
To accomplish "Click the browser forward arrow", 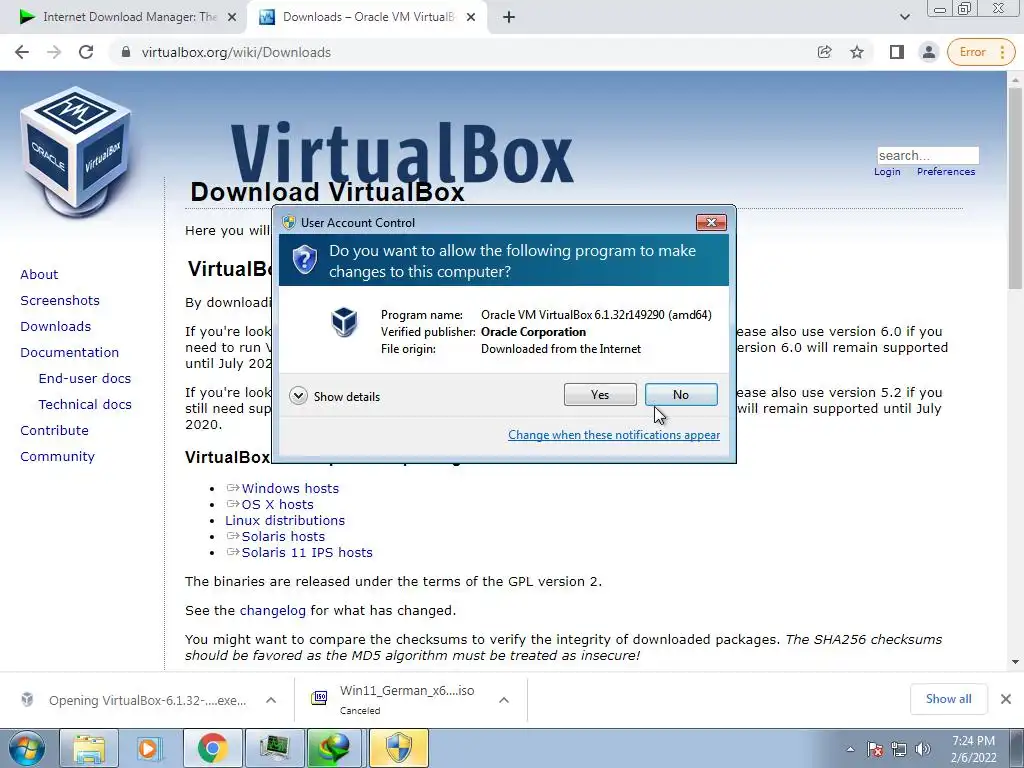I will 54,52.
